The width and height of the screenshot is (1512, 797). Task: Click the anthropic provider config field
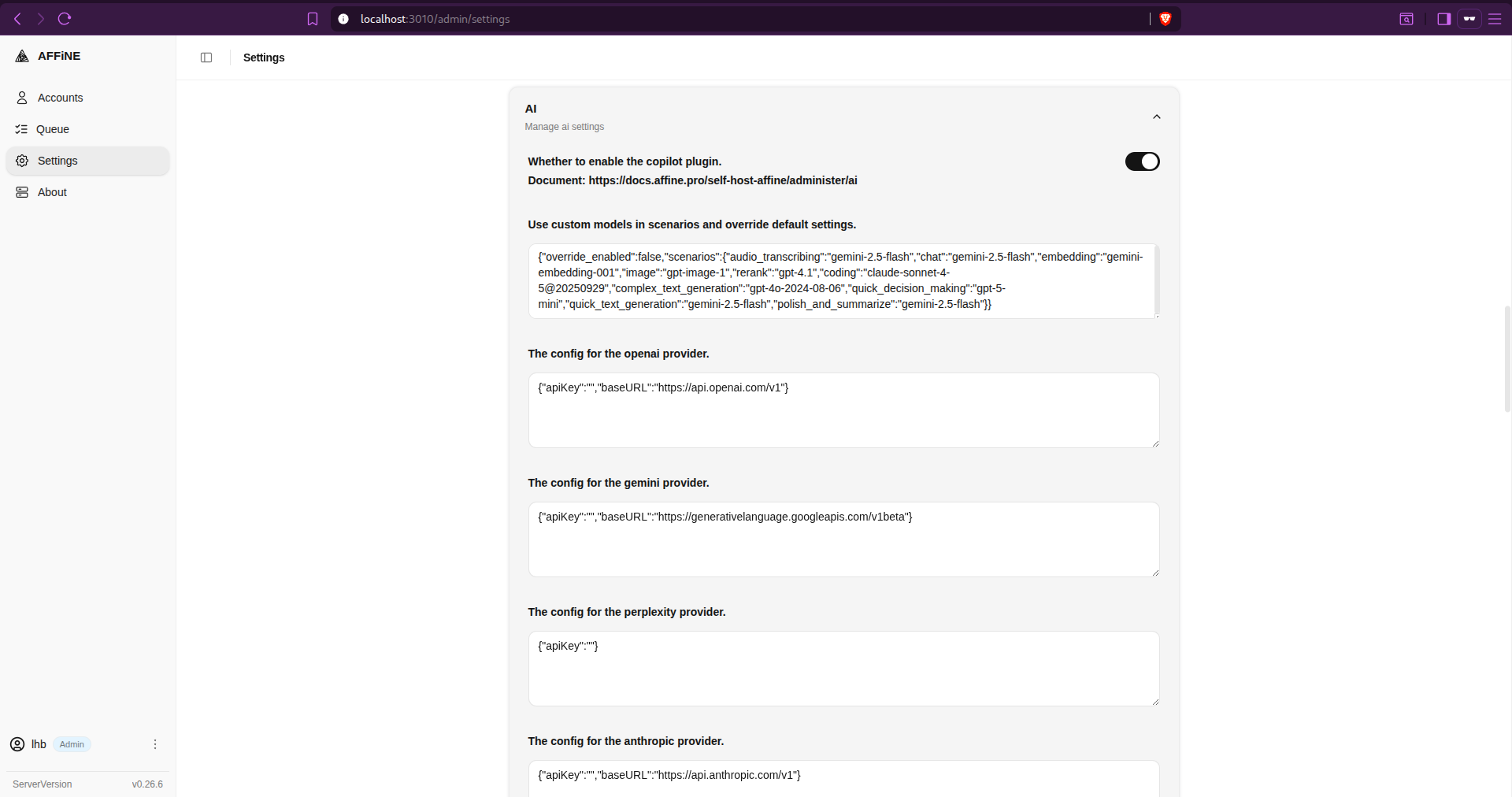click(843, 779)
